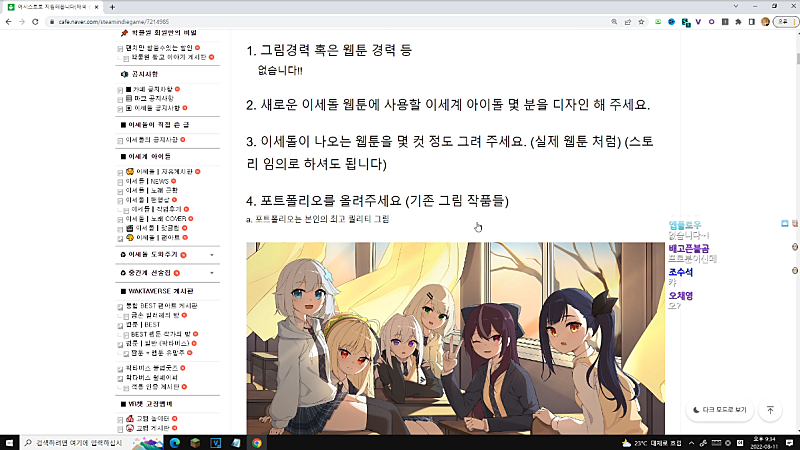Screen dimensions: 800x450
Task: Open the Chrome extensions puzzle icon
Action: point(738,22)
